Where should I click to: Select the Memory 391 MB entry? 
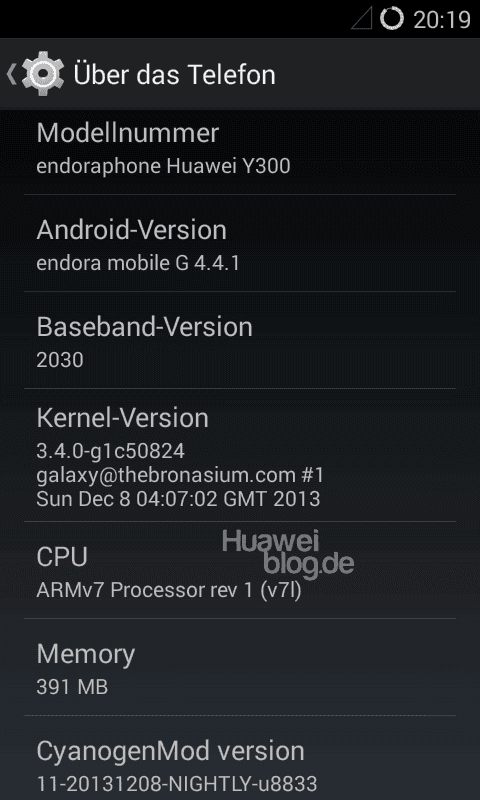(x=240, y=667)
